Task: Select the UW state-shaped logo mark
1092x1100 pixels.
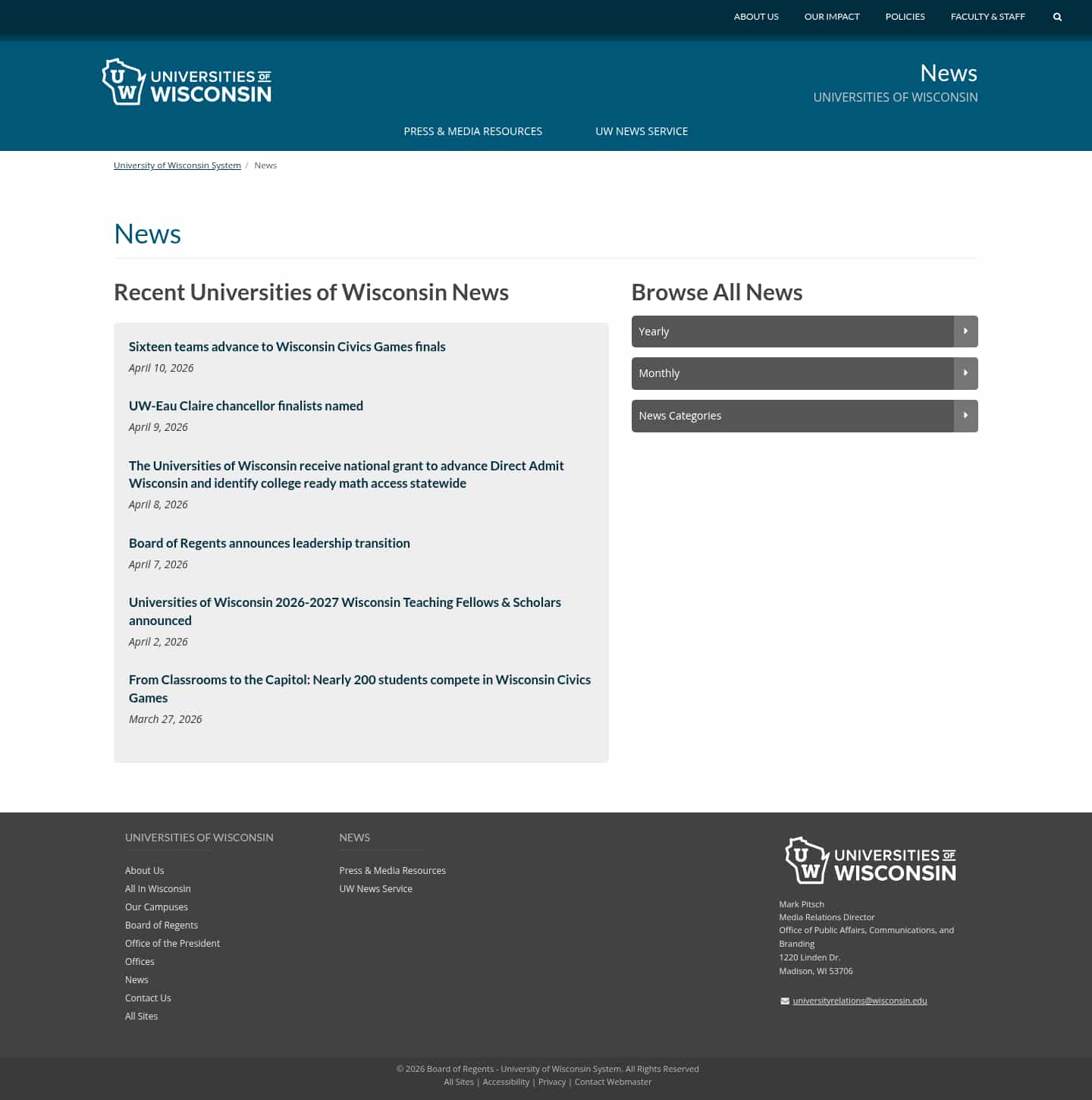Action: click(x=123, y=81)
